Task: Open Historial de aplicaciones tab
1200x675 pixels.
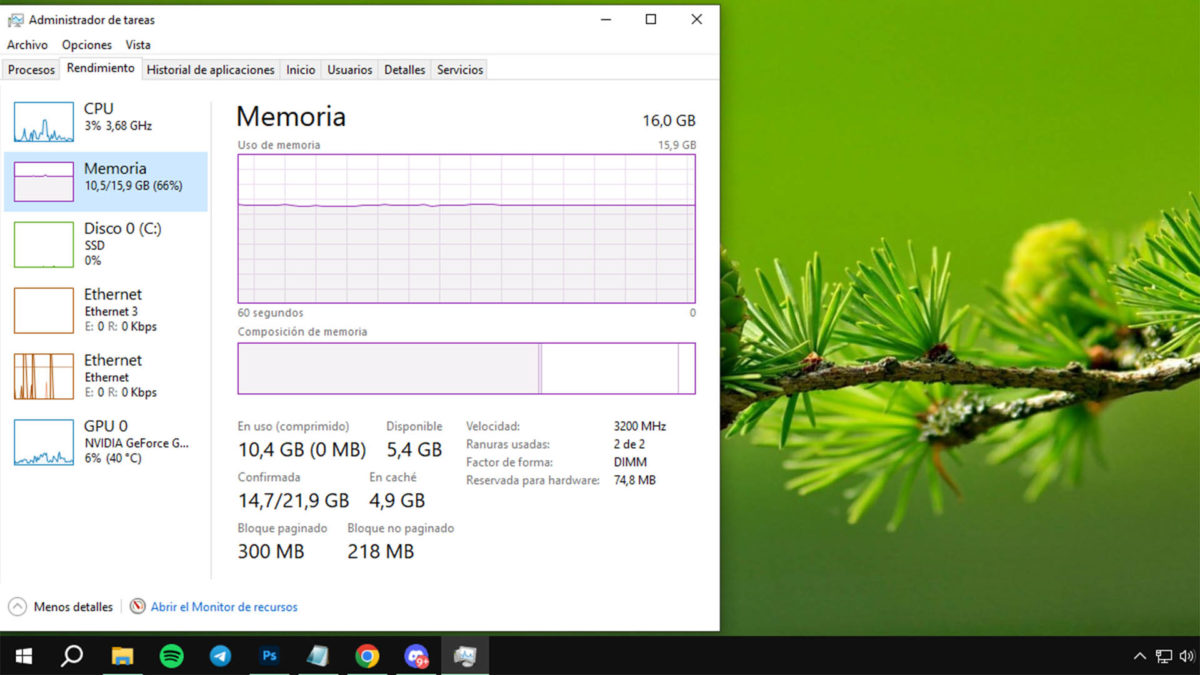Action: [210, 70]
